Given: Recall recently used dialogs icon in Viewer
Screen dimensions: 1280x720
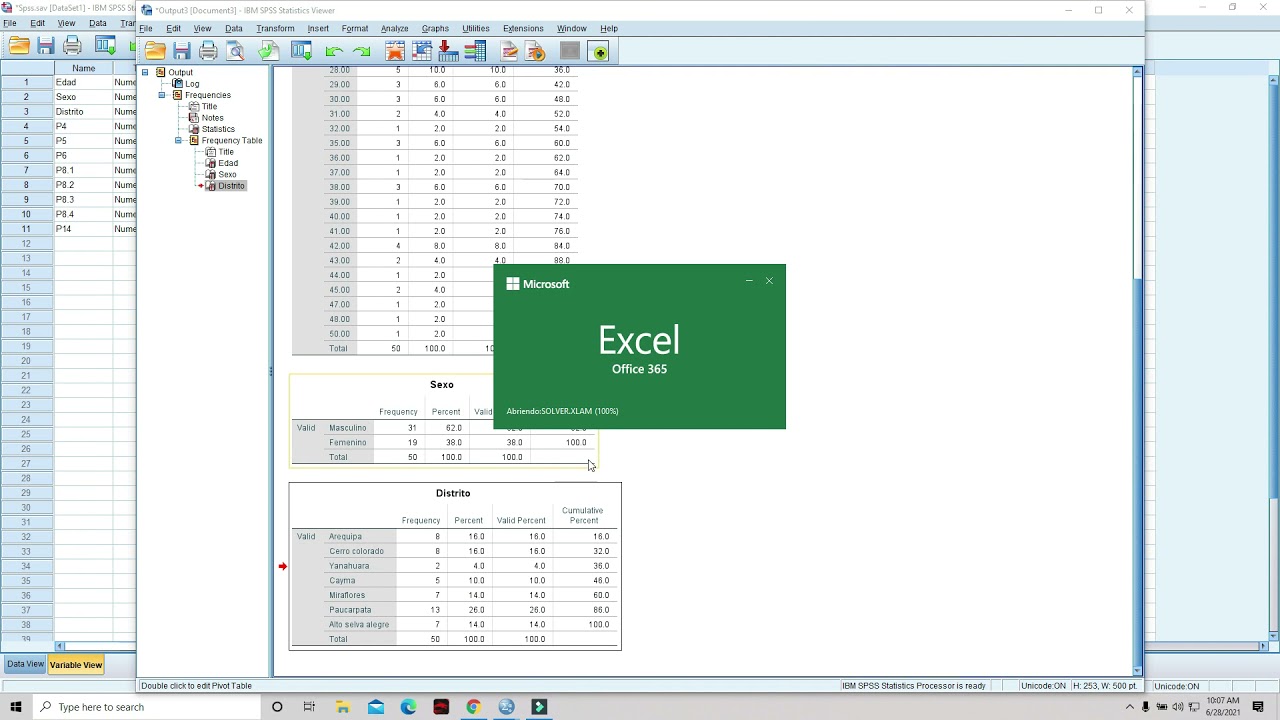Looking at the screenshot, I should tap(301, 51).
